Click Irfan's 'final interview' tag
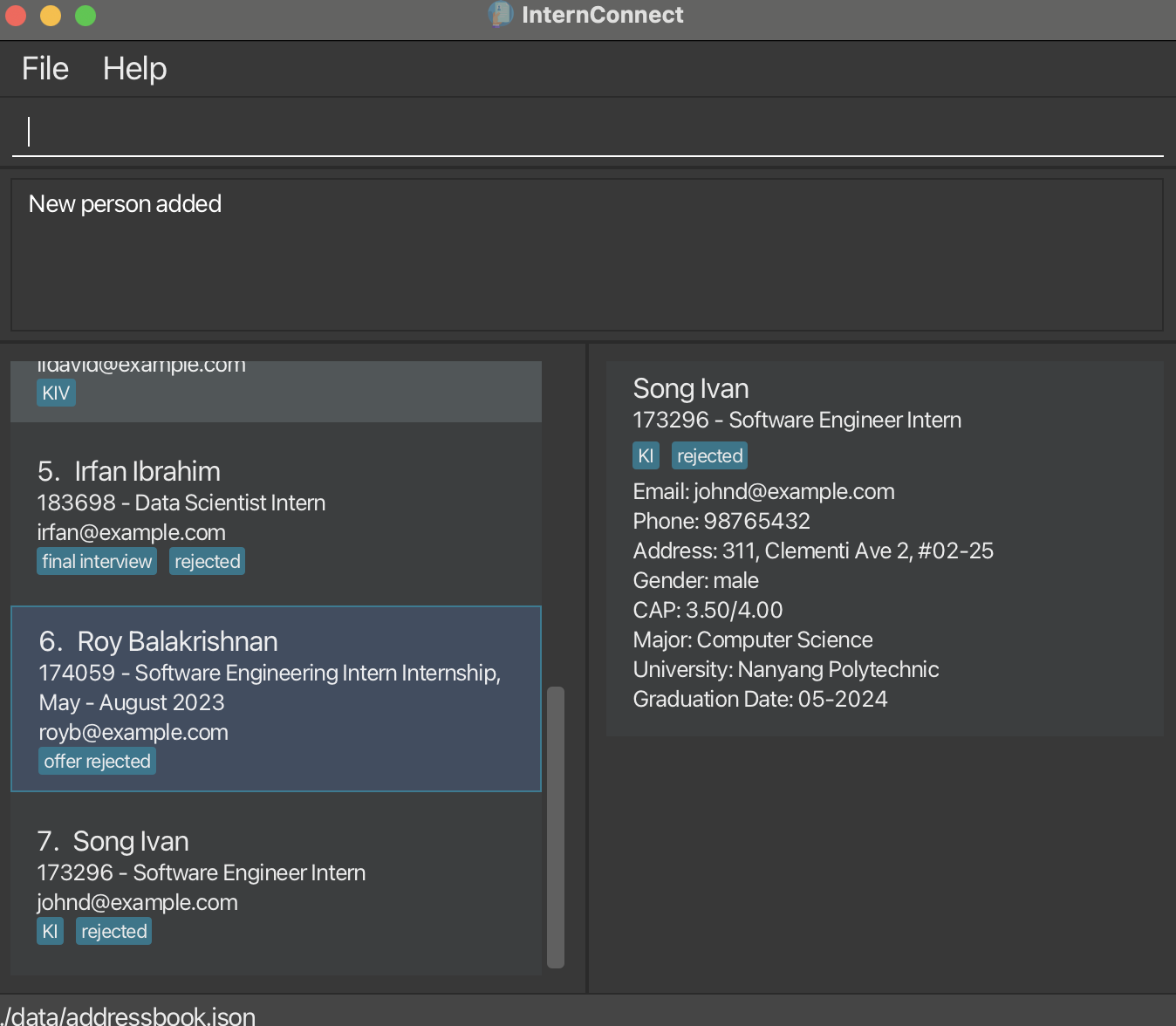 [x=97, y=561]
